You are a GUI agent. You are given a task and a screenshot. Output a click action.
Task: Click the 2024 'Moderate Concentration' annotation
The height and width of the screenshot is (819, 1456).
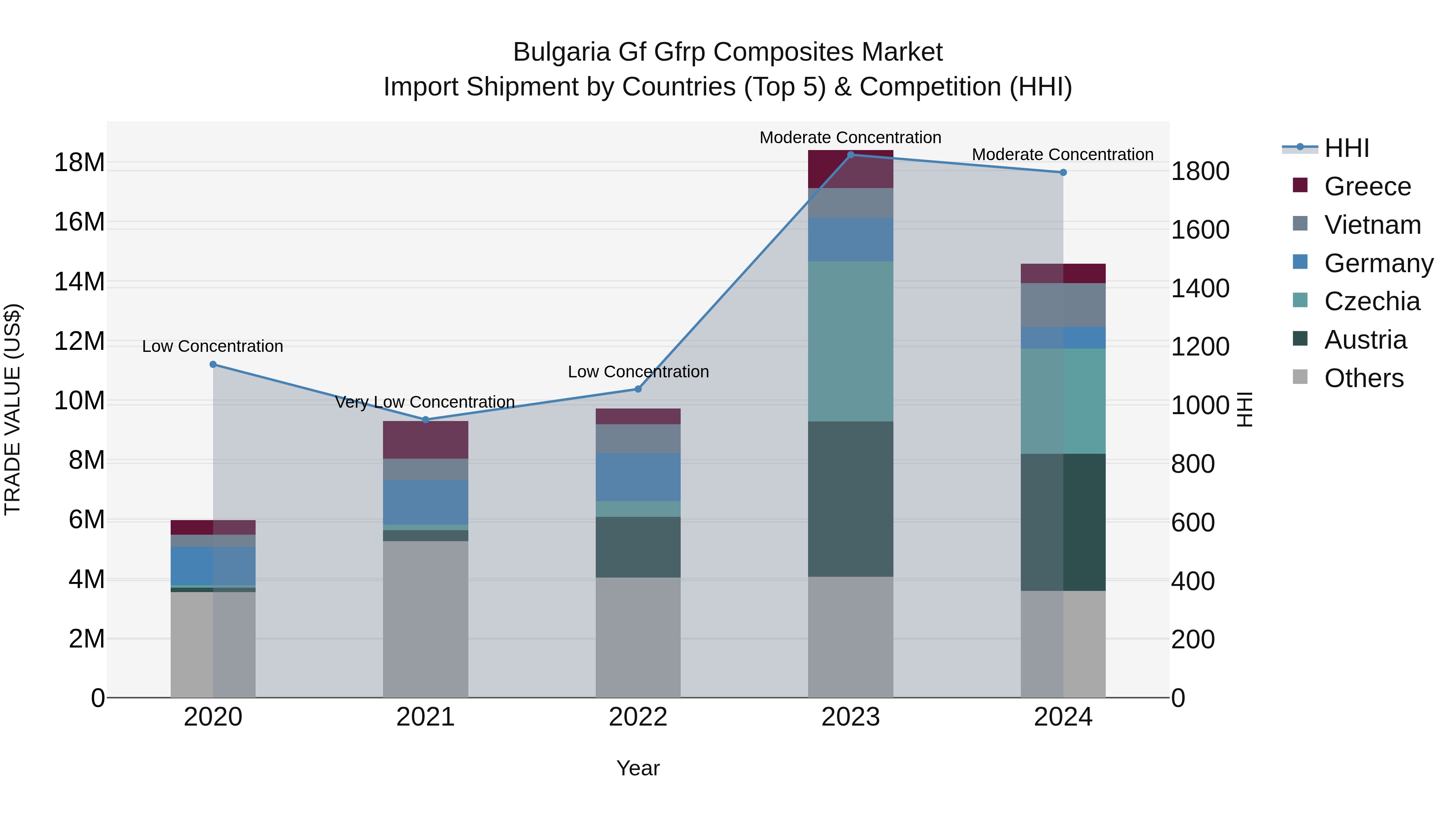(x=1062, y=154)
